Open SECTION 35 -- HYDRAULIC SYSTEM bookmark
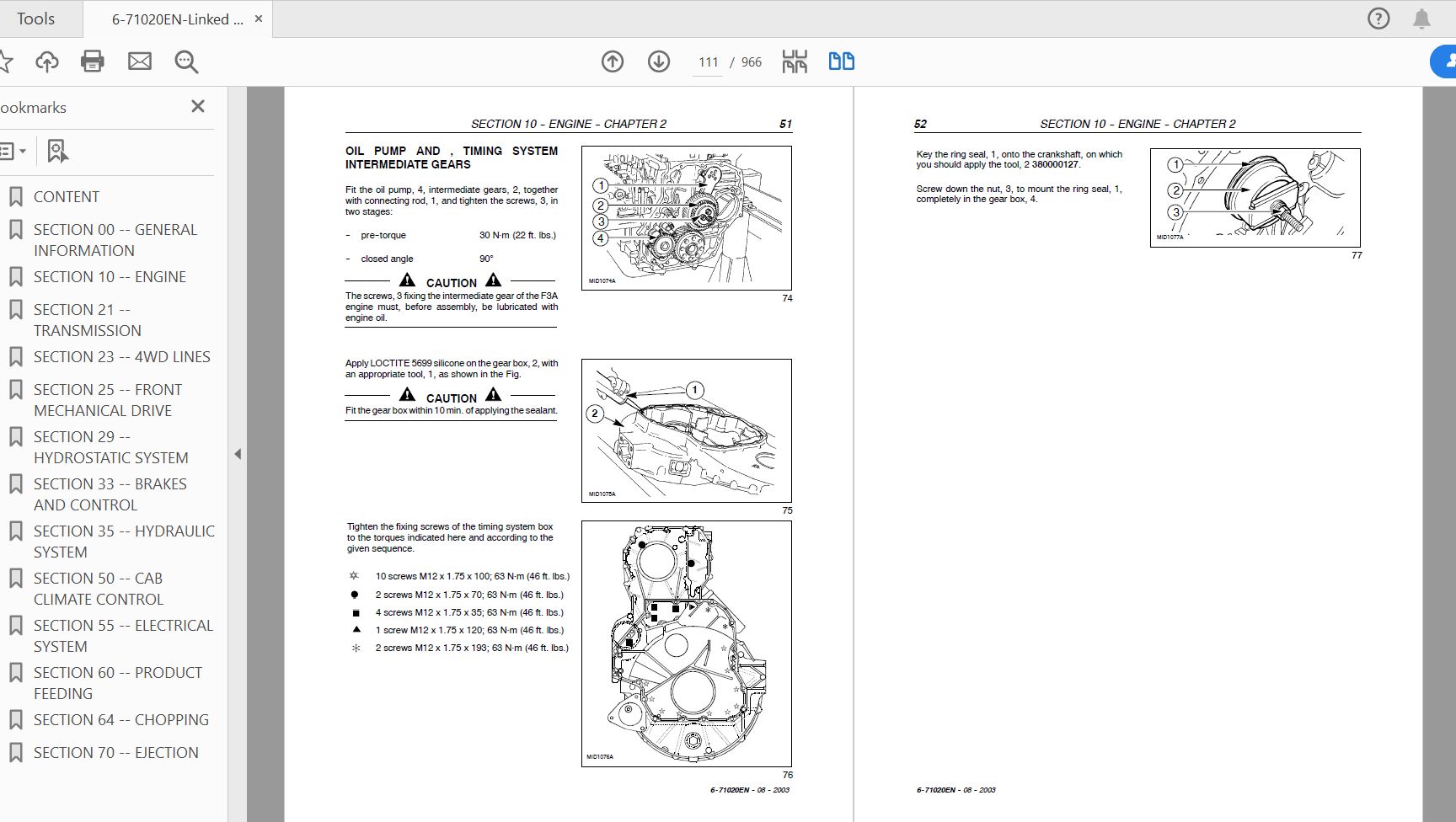This screenshot has height=822, width=1456. 124,542
